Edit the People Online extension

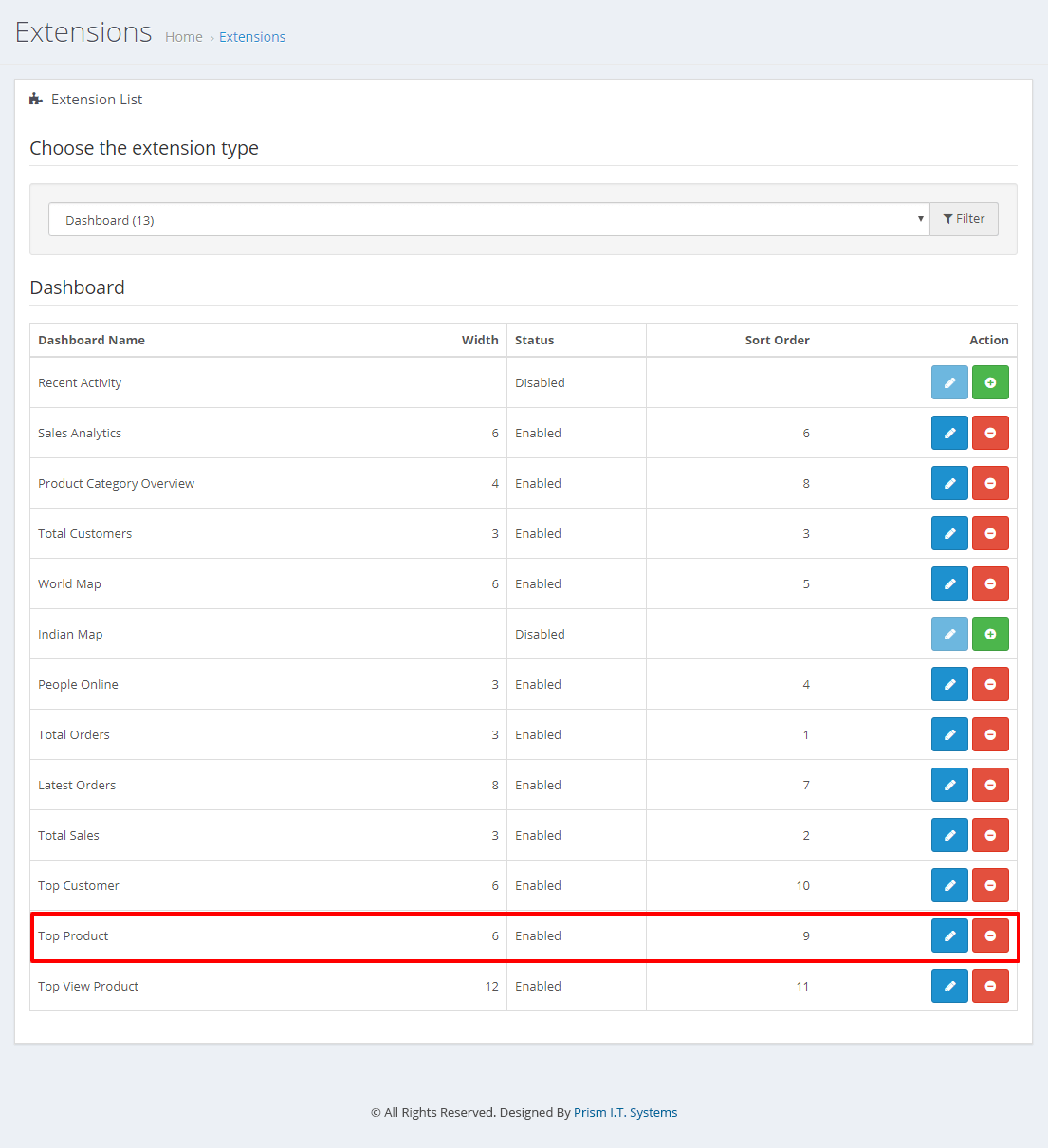pos(949,684)
